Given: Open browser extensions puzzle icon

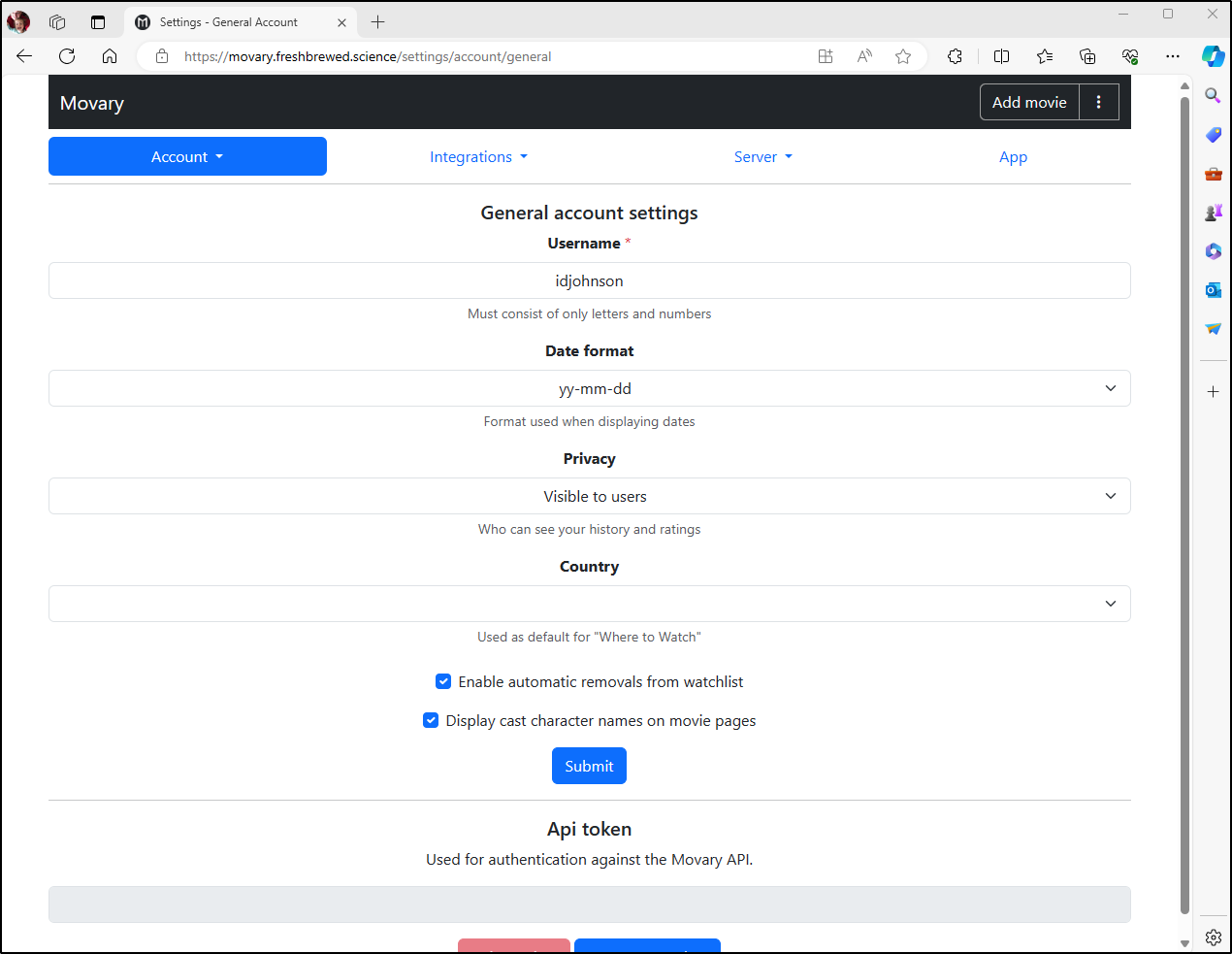Looking at the screenshot, I should pyautogui.click(x=956, y=56).
